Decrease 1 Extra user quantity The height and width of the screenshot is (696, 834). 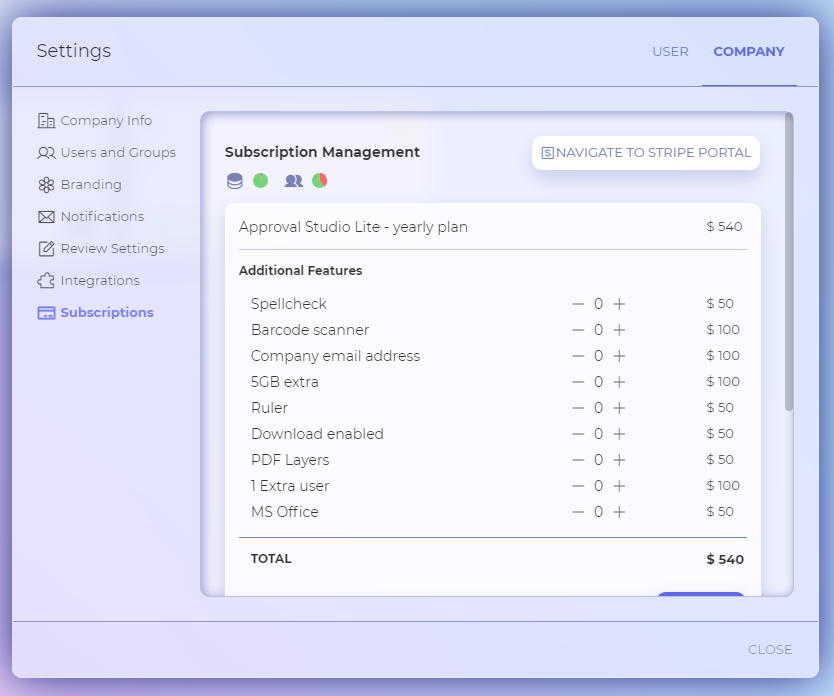pyautogui.click(x=578, y=487)
